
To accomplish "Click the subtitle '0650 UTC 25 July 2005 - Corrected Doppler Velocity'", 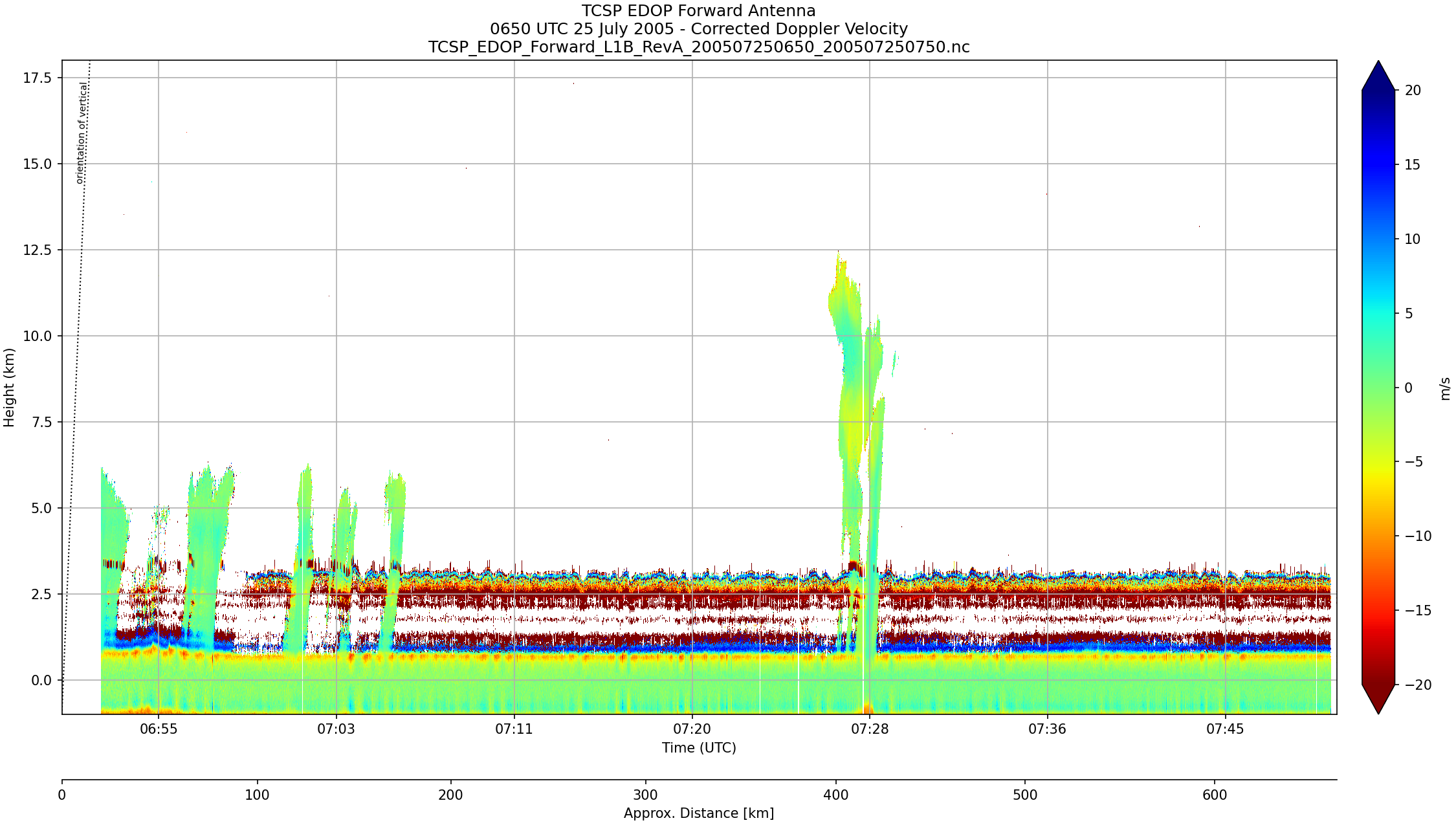I will coord(698,29).
